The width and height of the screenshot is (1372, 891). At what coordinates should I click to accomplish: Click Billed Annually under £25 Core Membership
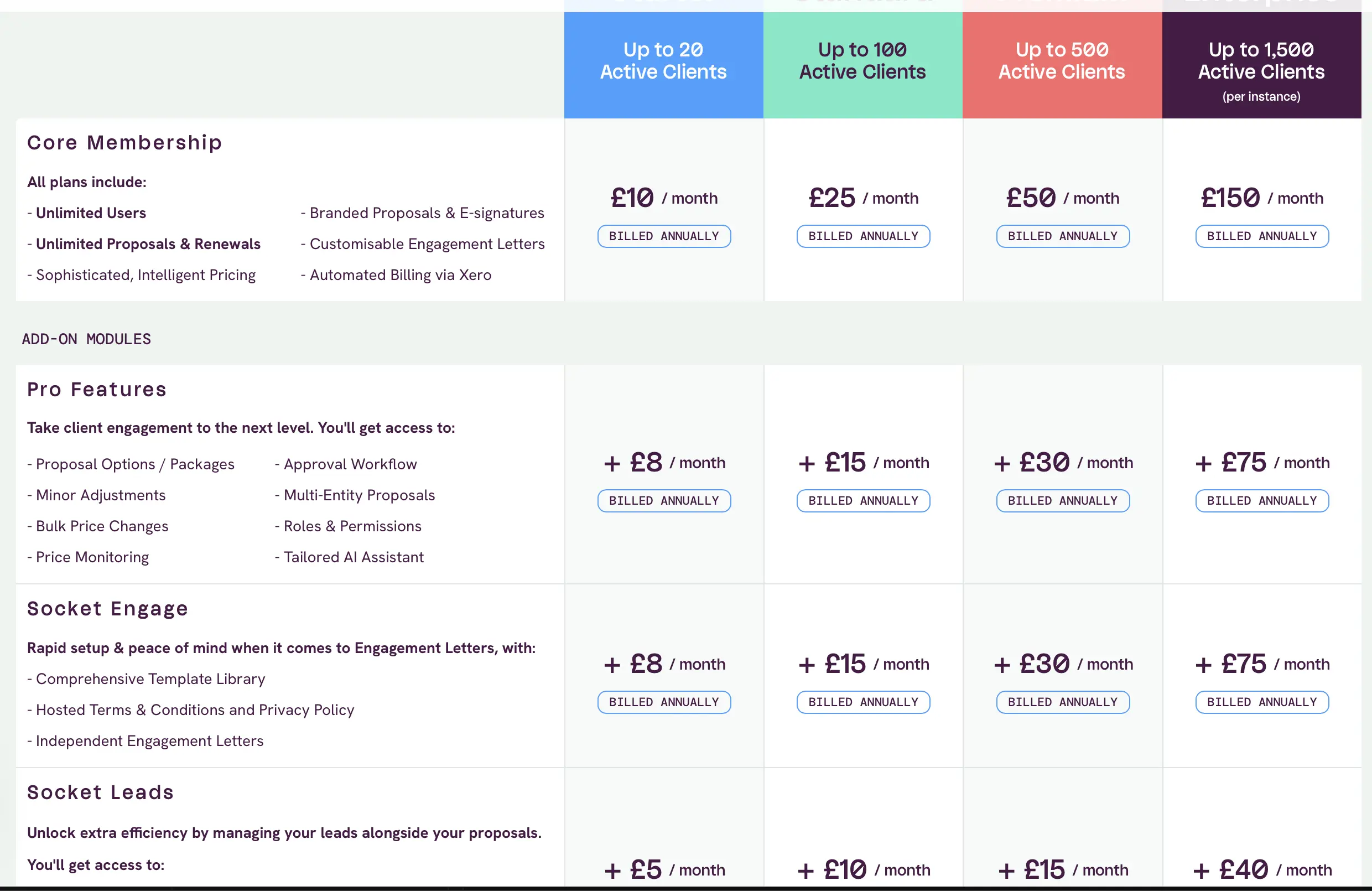(x=863, y=236)
